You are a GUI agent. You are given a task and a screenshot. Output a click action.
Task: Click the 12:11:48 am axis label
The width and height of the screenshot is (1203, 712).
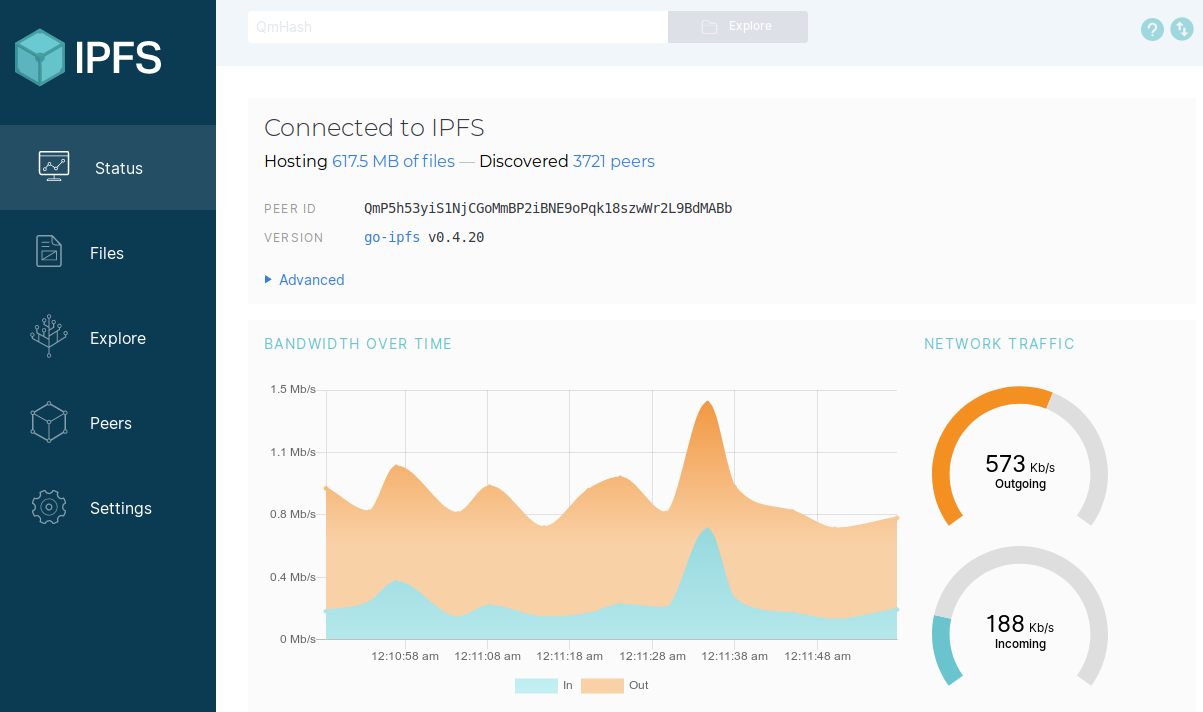(x=817, y=656)
